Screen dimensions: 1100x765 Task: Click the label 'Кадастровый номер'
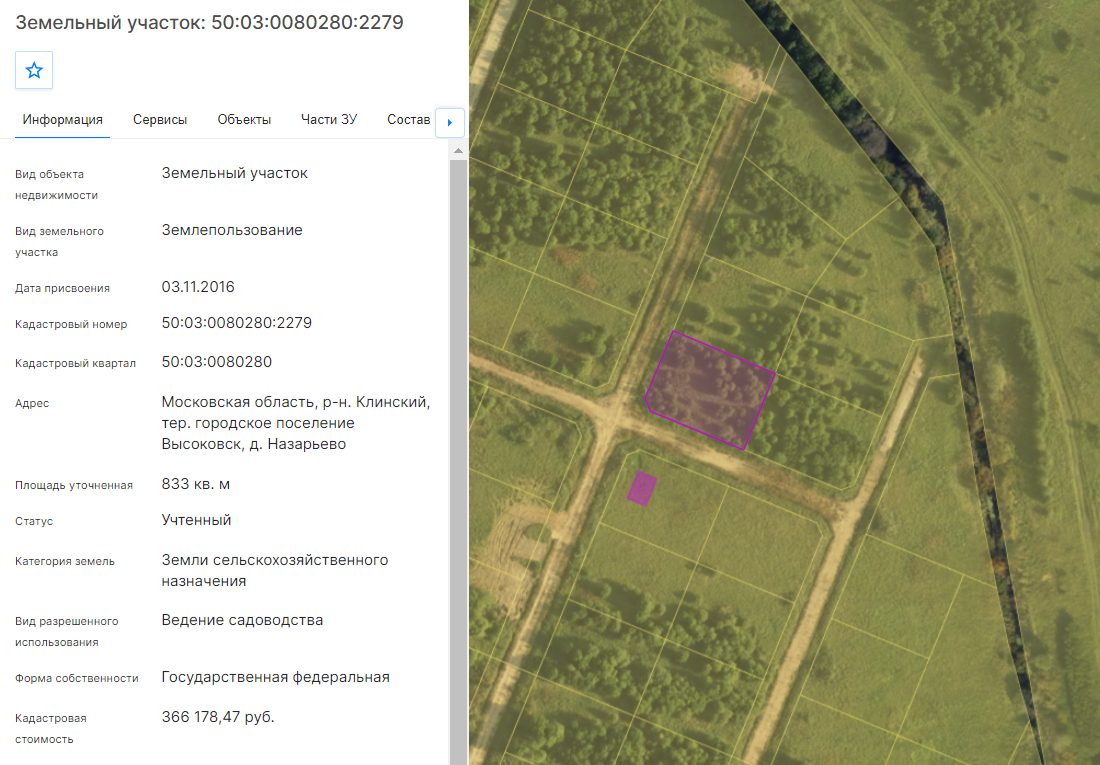[x=71, y=324]
